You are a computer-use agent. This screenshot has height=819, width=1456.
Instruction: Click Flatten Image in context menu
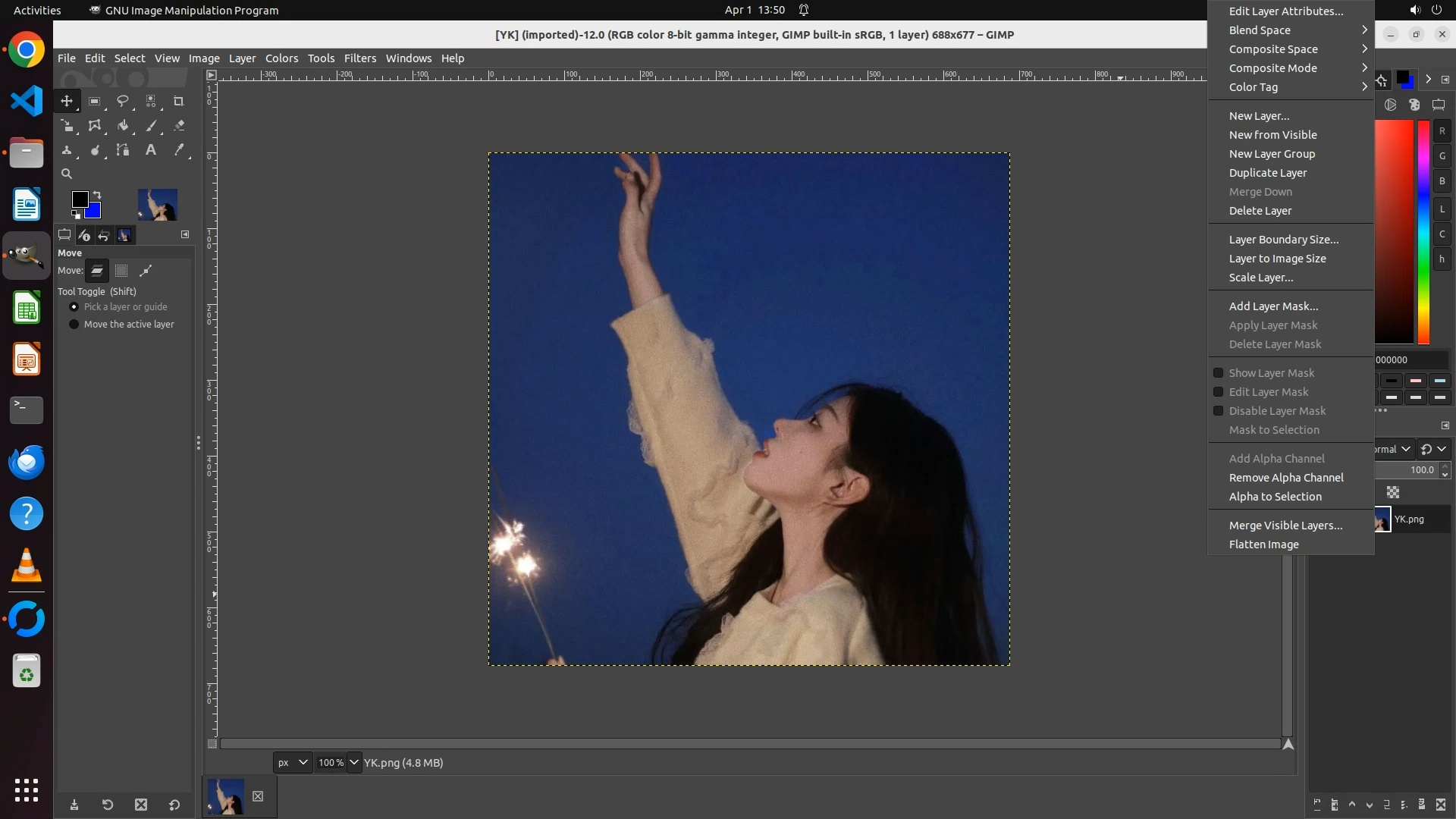pos(1263,544)
